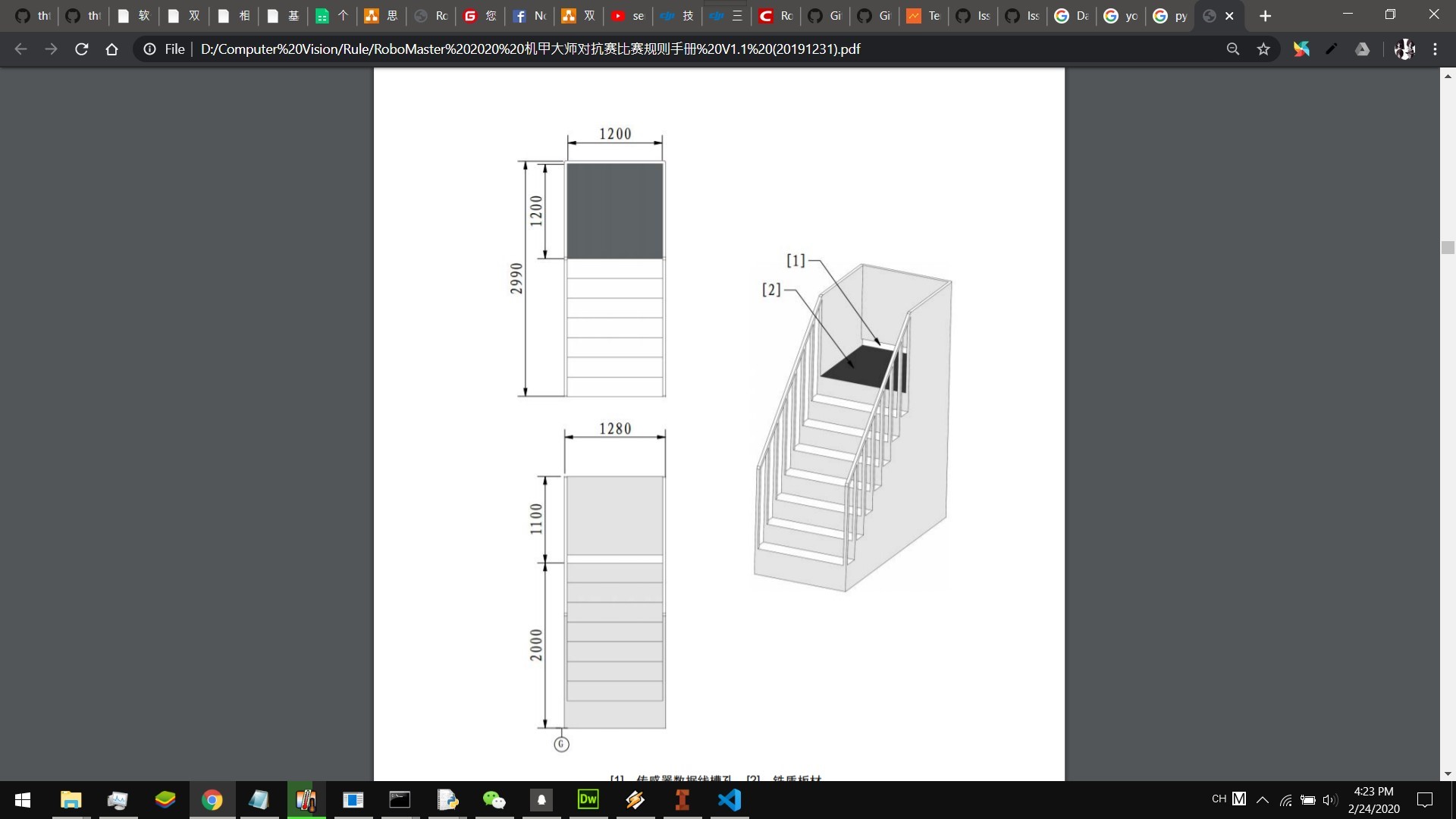
Task: Switch to the '相' document tab
Action: point(234,16)
